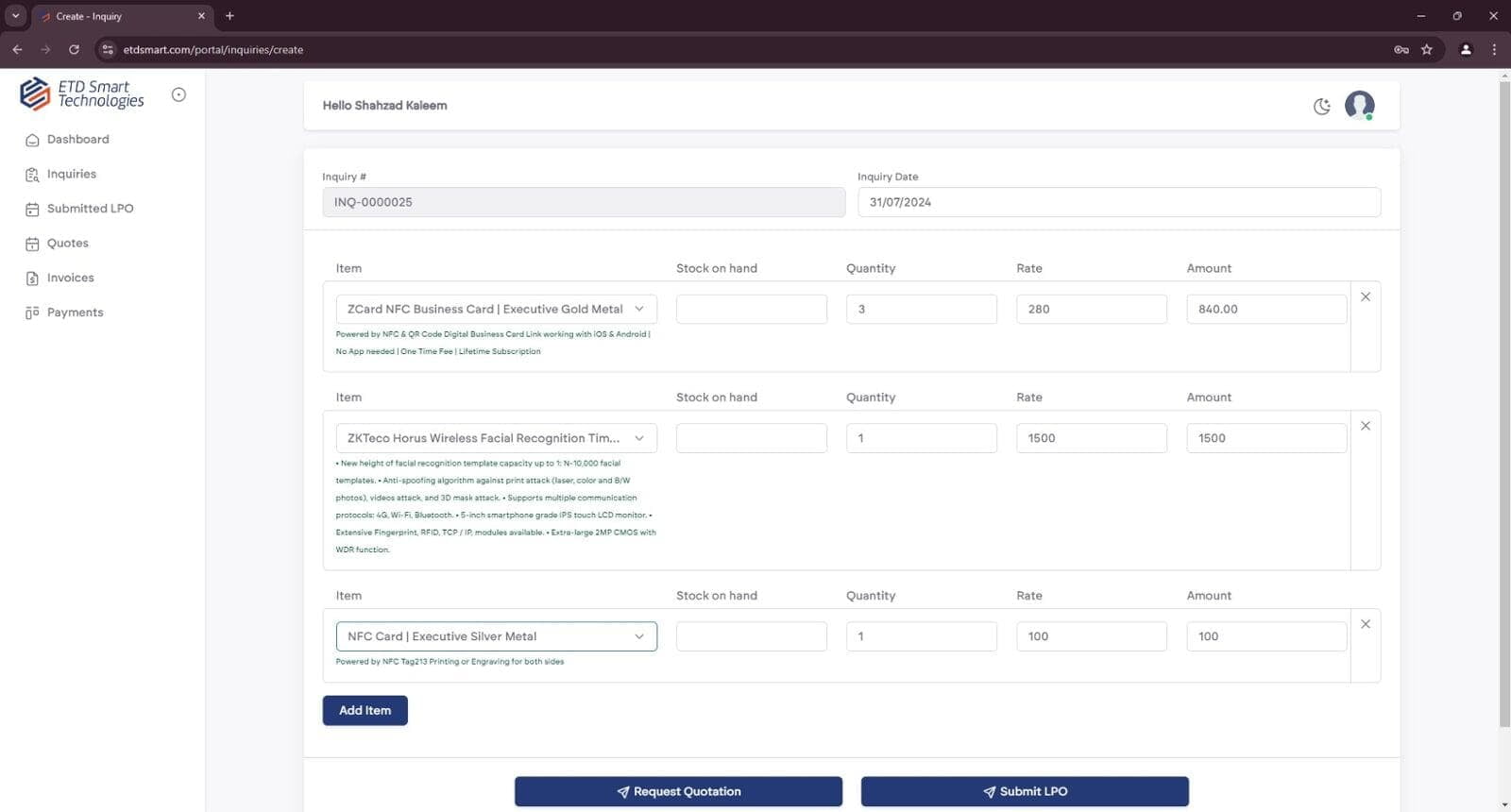Viewport: 1511px width, 812px height.
Task: Click stock on hand field for ZKTeco row
Action: (x=752, y=438)
